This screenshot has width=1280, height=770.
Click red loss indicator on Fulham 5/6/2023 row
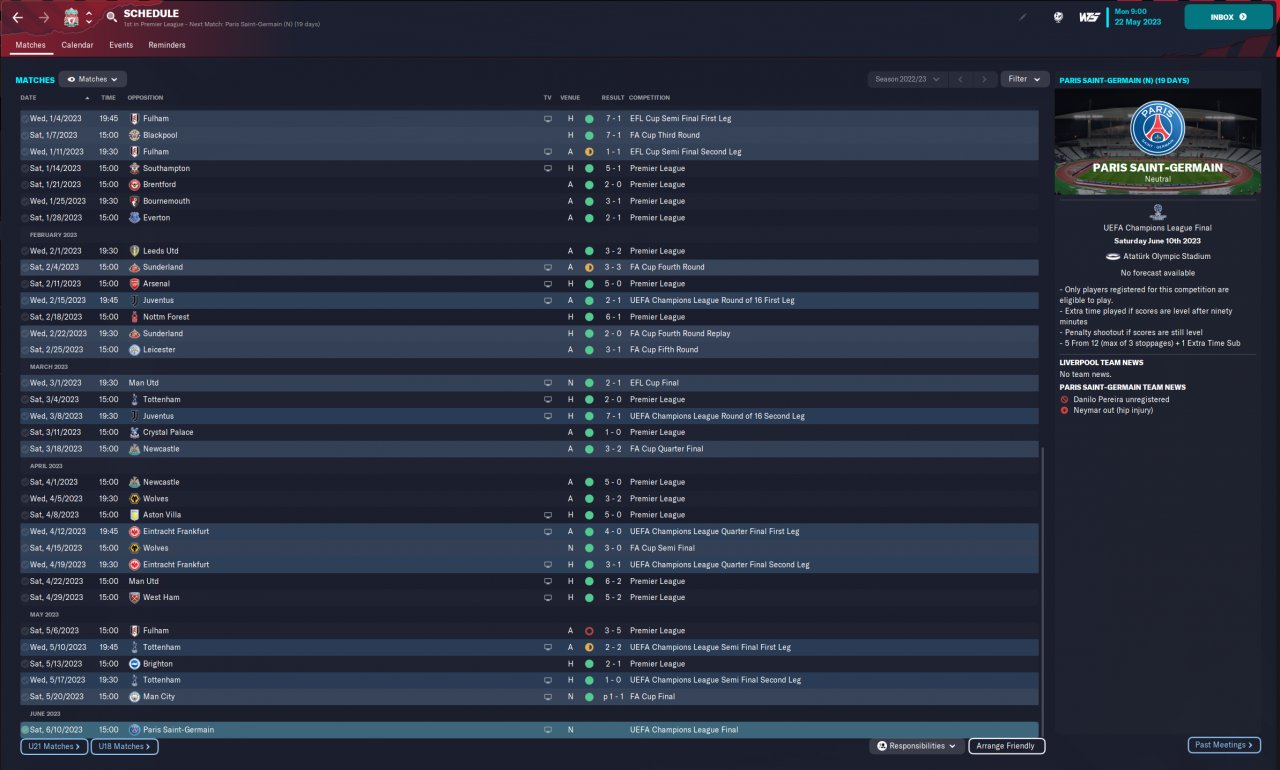589,631
